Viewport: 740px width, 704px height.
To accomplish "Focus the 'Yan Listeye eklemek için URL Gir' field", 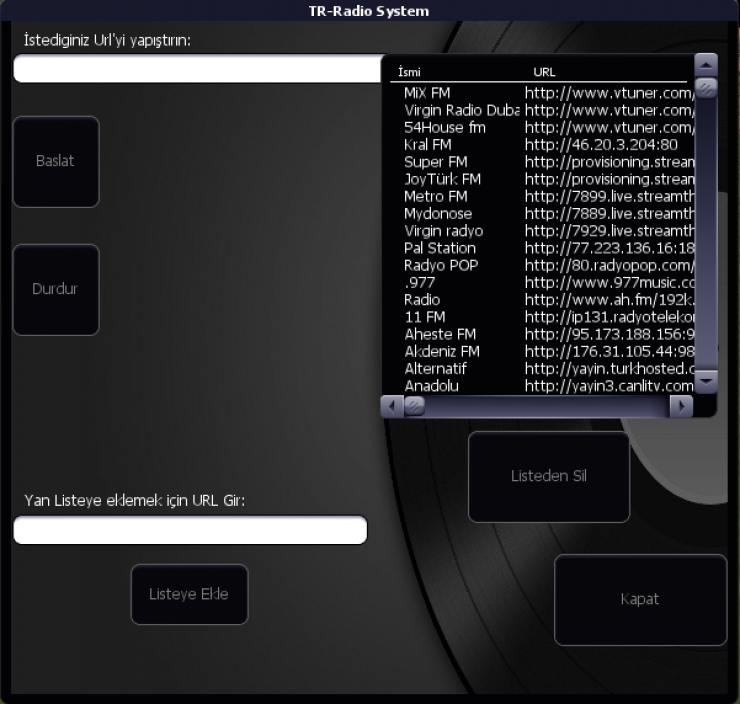I will 190,530.
